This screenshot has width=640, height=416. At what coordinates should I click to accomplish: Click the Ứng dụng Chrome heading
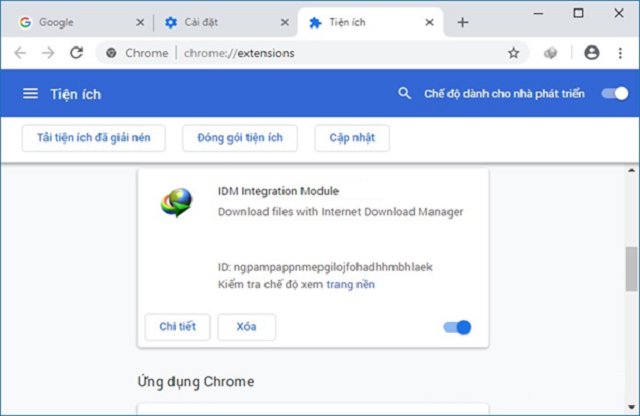(x=196, y=382)
